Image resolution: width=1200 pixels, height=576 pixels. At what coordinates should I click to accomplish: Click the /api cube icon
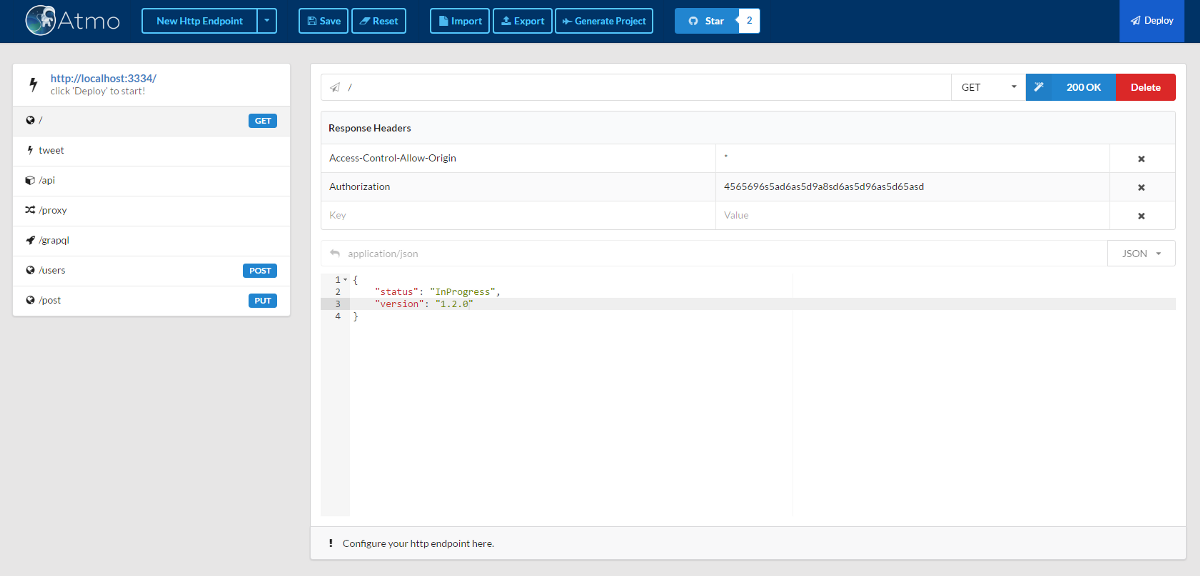30,181
